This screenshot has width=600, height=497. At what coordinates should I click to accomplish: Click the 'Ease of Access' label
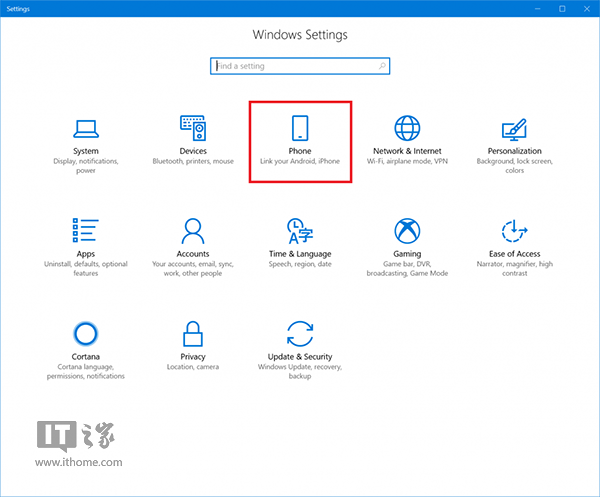tap(514, 254)
